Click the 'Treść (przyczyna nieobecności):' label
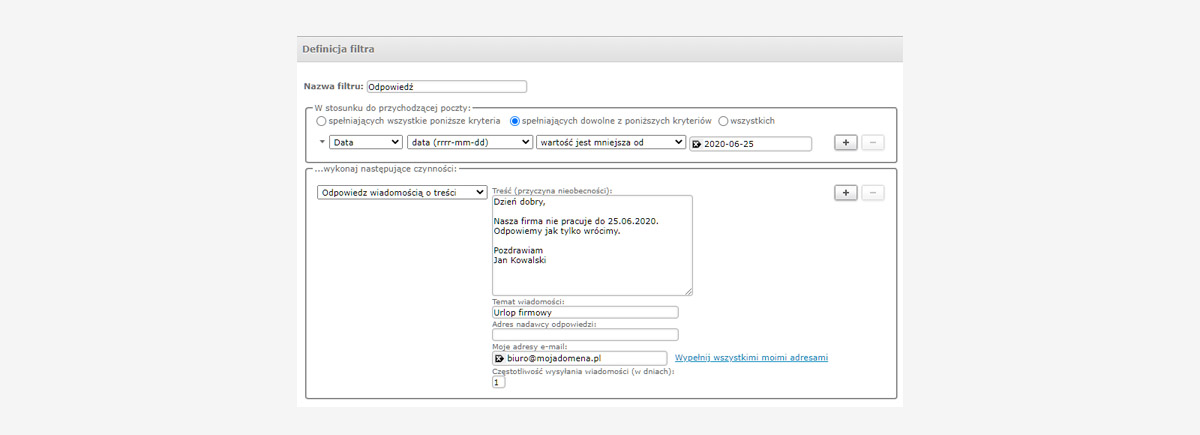Screen dimensions: 1200x435 pos(552,190)
